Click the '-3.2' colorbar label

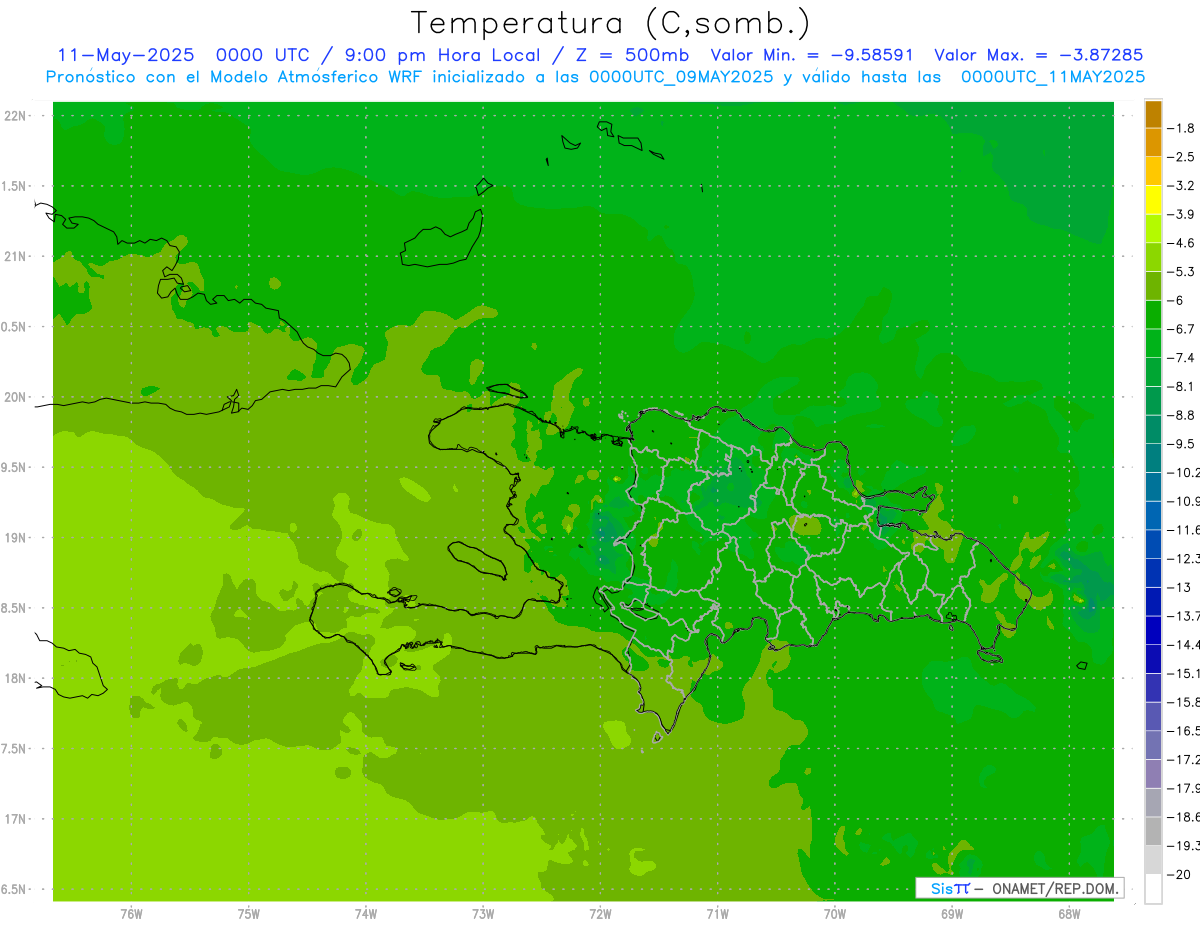click(1182, 186)
